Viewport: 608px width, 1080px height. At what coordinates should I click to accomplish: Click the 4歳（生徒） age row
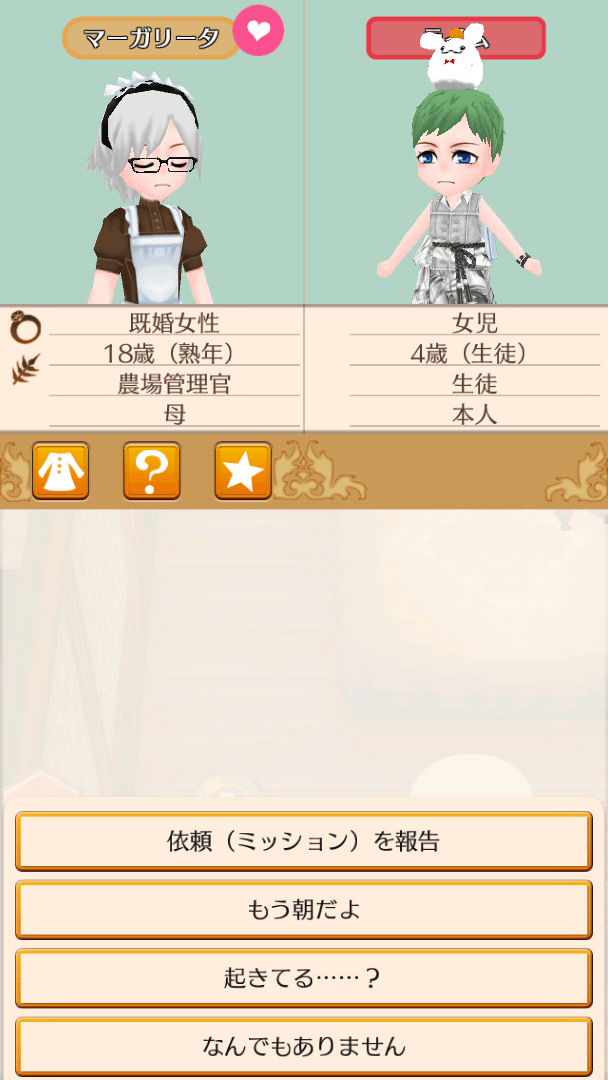click(474, 353)
